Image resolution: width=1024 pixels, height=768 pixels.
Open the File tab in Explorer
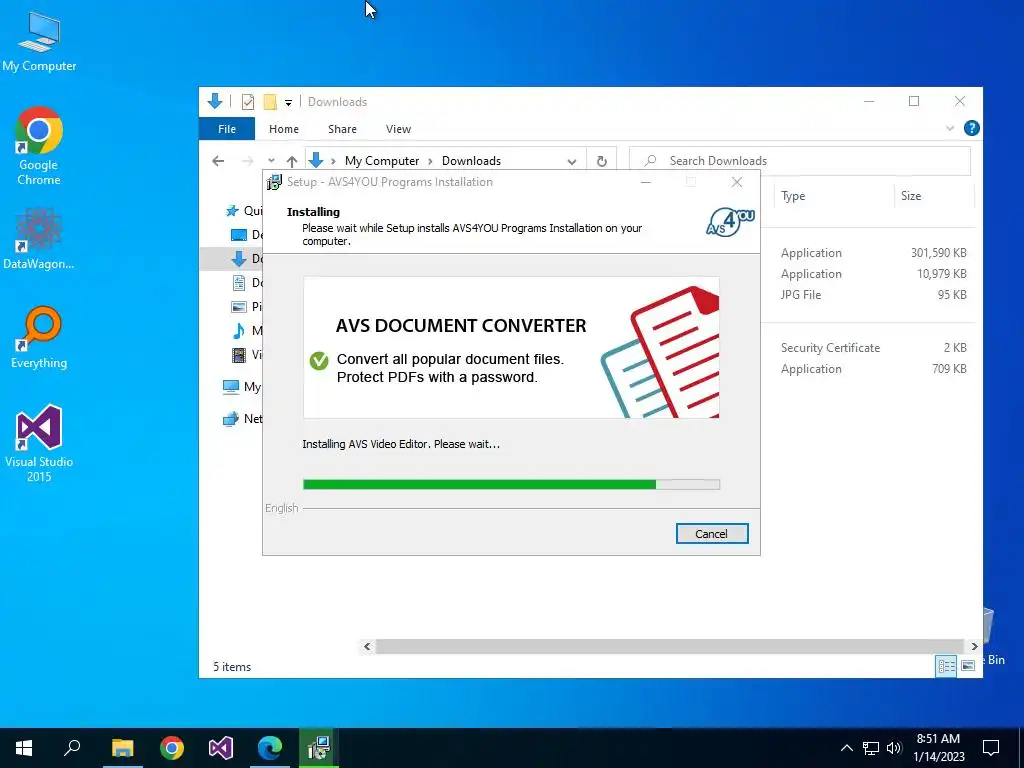[227, 129]
